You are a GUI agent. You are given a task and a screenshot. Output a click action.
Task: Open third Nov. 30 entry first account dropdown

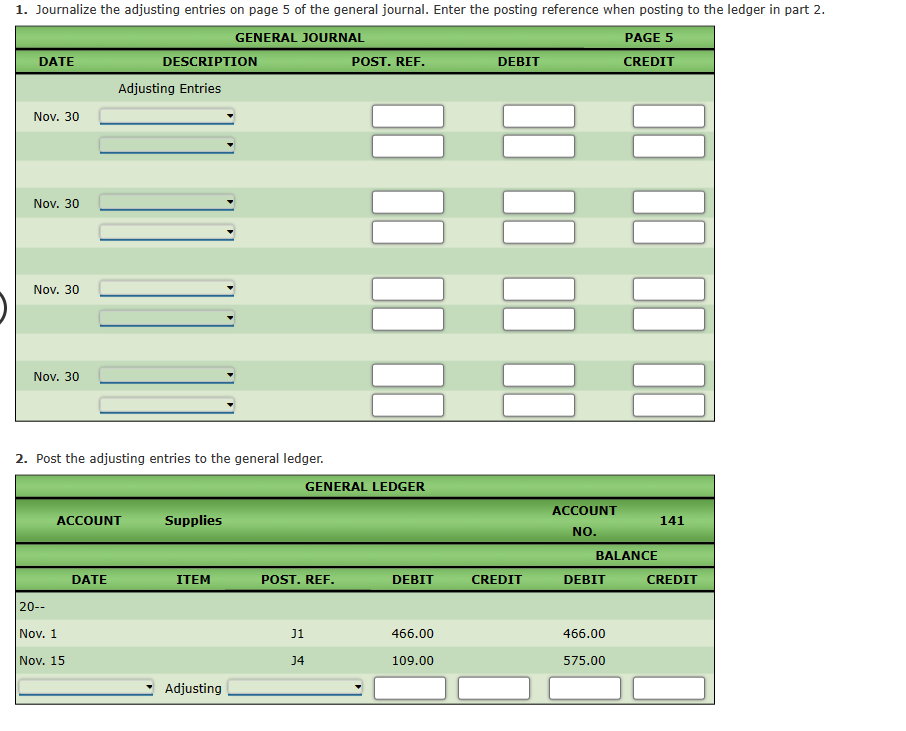pyautogui.click(x=167, y=288)
